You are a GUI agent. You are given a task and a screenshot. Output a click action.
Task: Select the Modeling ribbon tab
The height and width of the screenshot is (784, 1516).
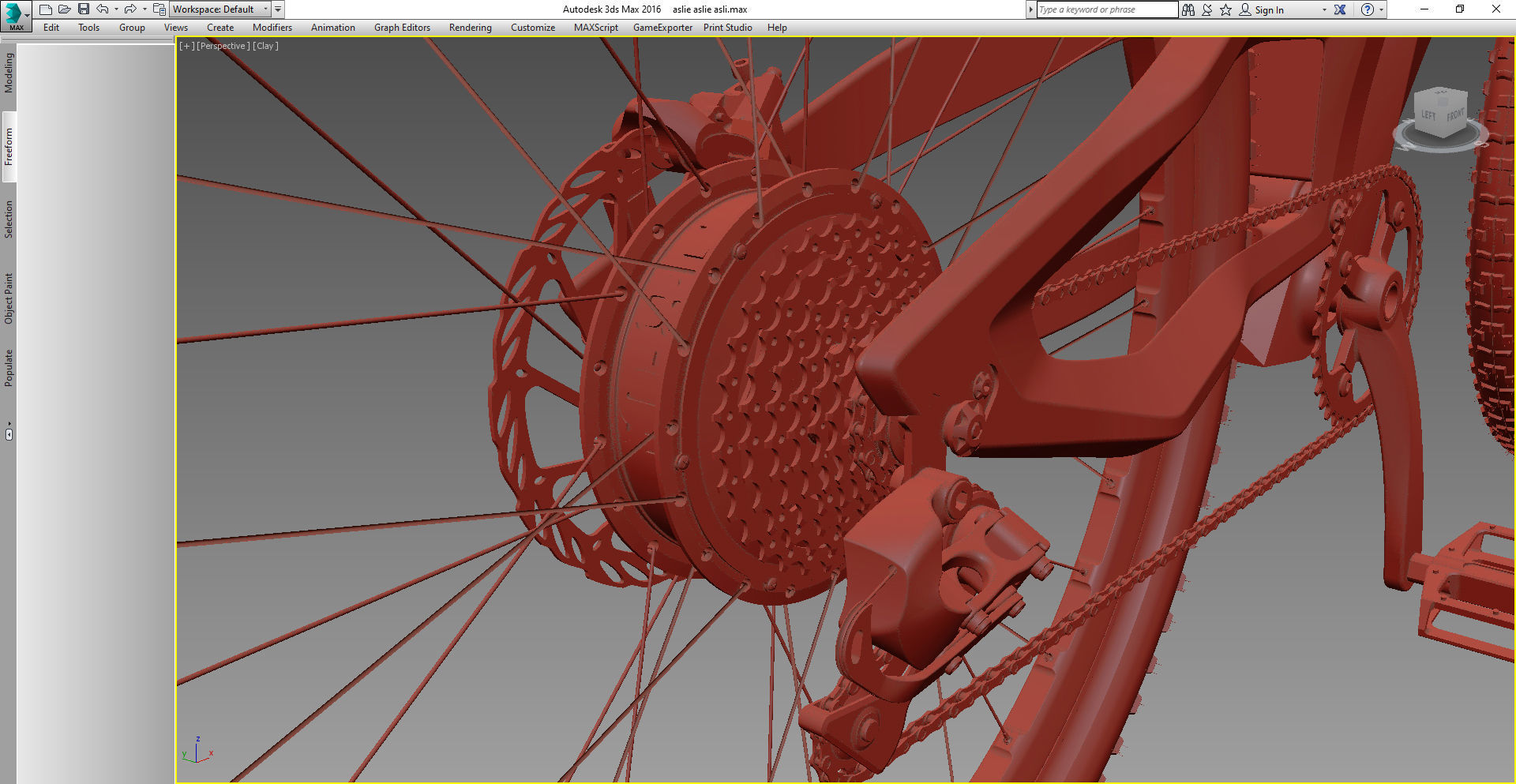point(9,73)
